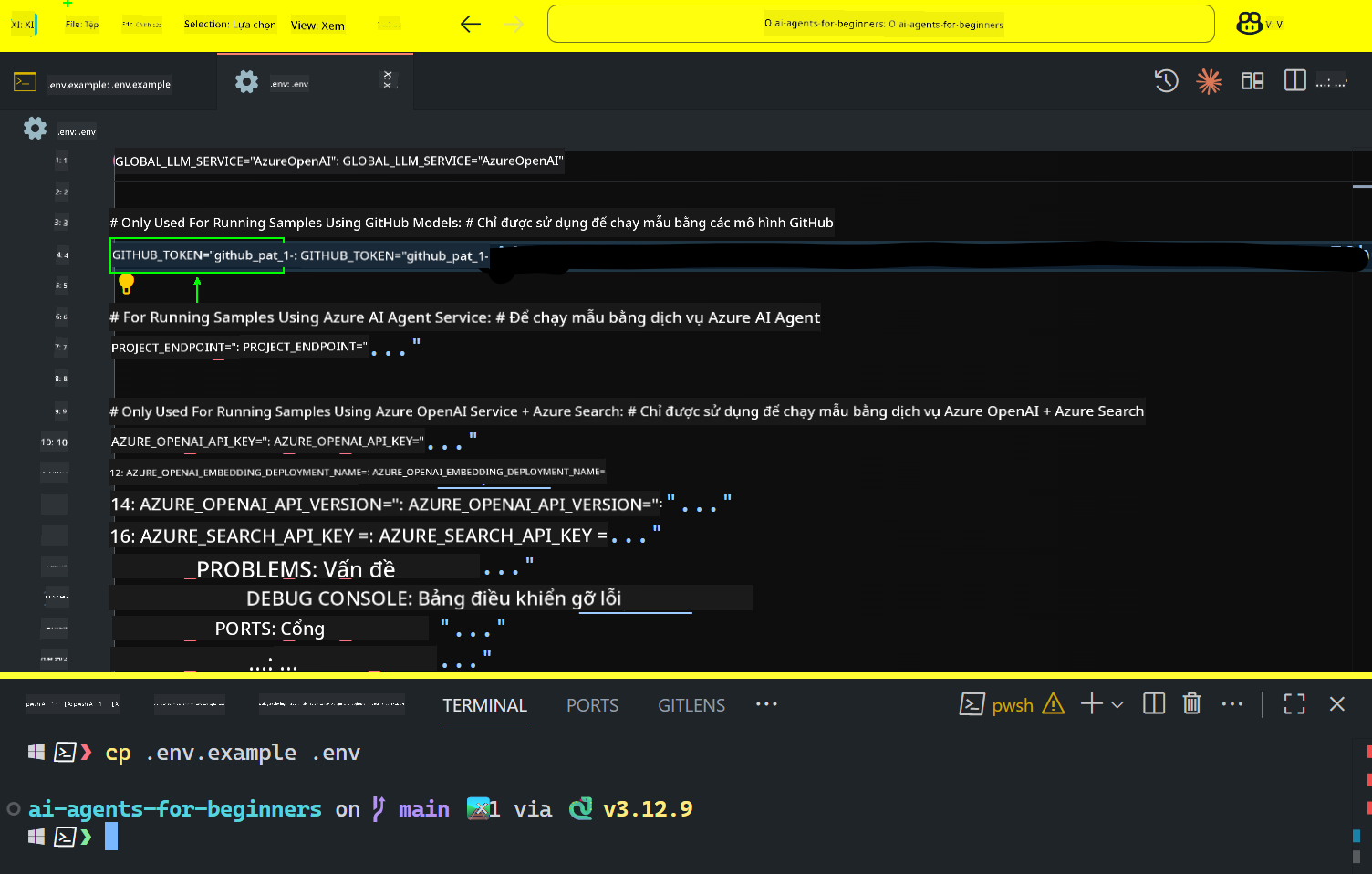This screenshot has height=874, width=1372.
Task: Show more panel tabs via ellipsis
Action: pos(766,704)
